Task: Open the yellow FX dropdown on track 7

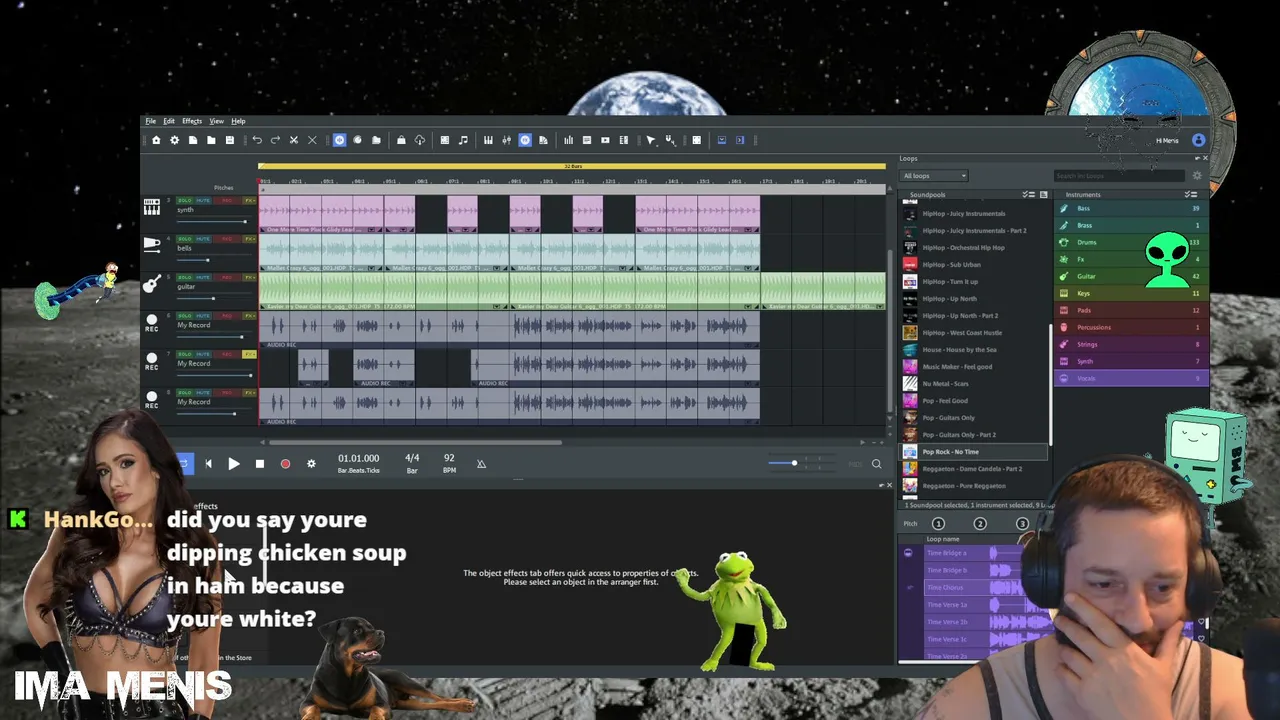Action: point(249,354)
